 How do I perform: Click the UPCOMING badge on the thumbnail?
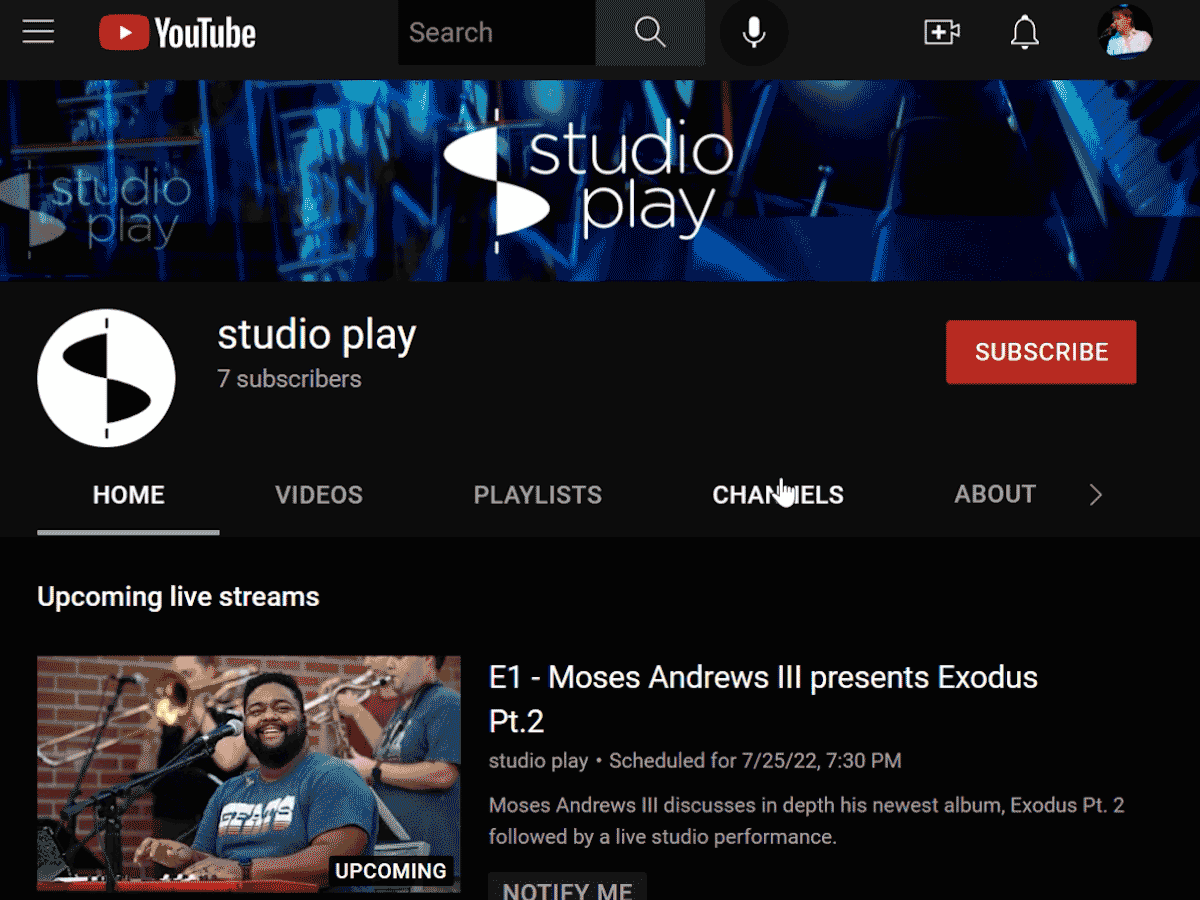point(391,871)
